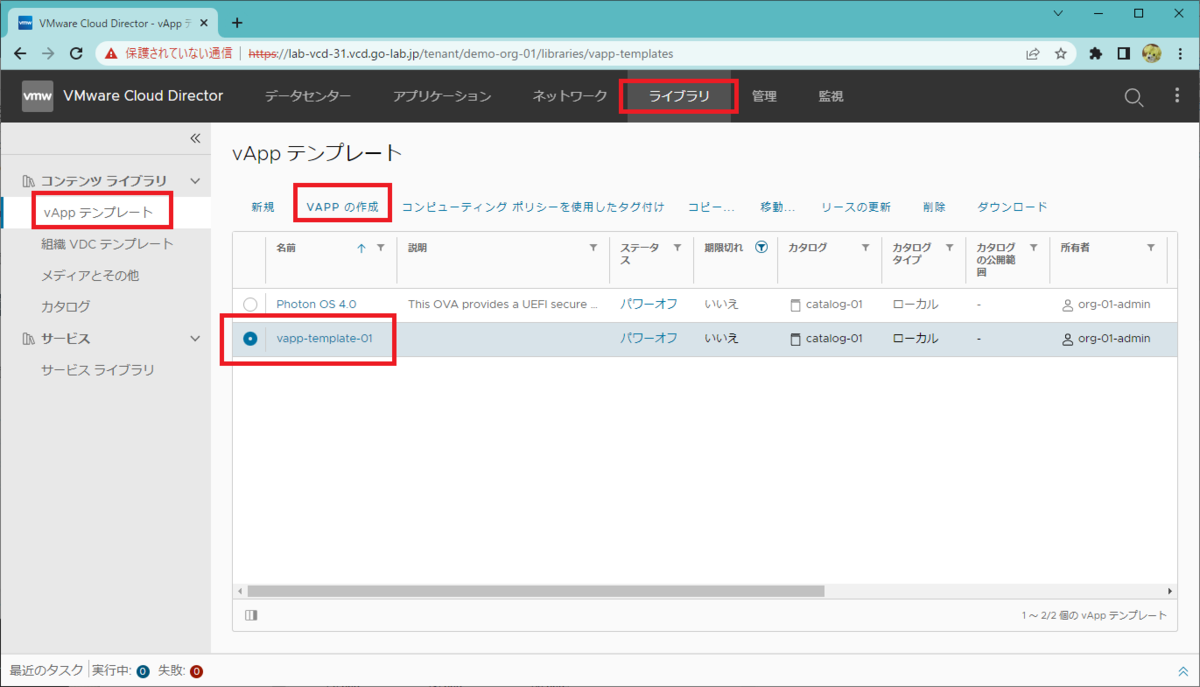The width and height of the screenshot is (1200, 687).
Task: Open データセンター menu
Action: (x=308, y=96)
